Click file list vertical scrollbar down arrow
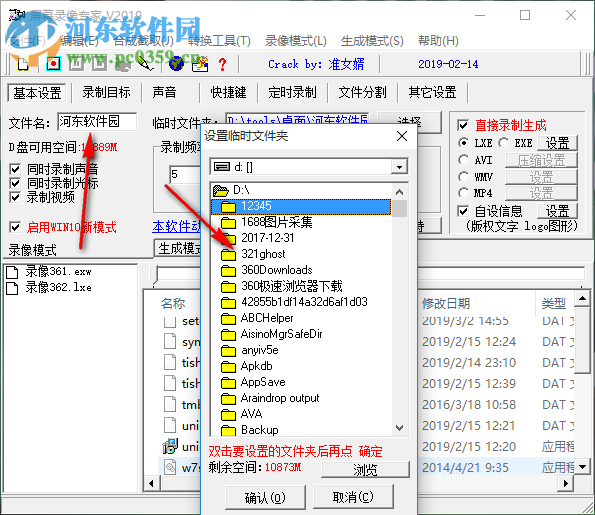Screen dimensions: 595x515 [x=582, y=466]
